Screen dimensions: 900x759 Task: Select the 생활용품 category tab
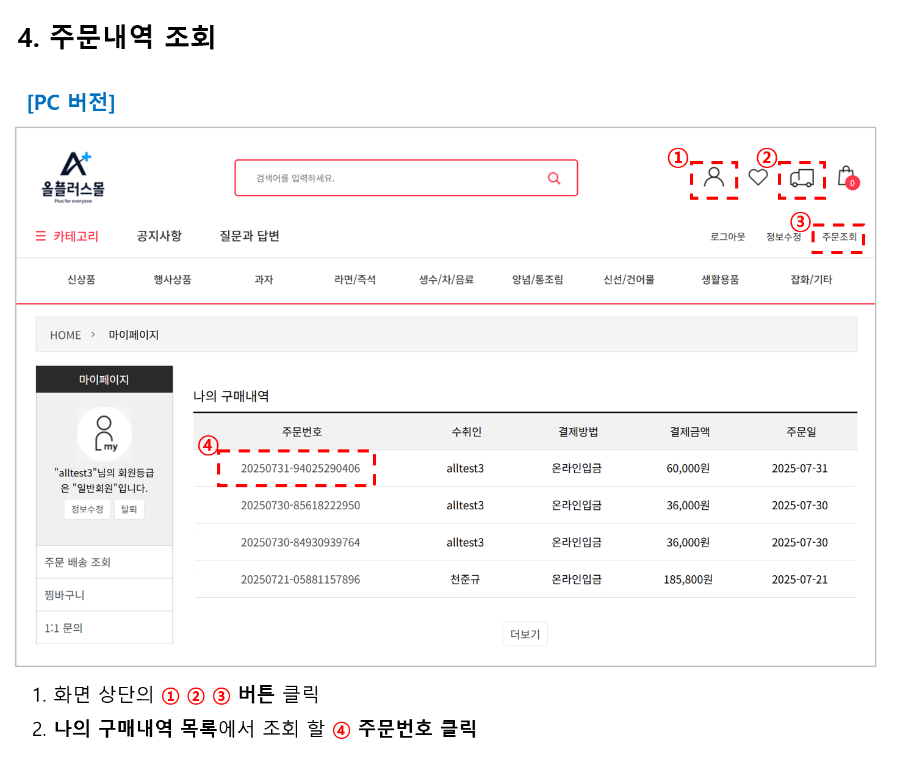[x=720, y=280]
